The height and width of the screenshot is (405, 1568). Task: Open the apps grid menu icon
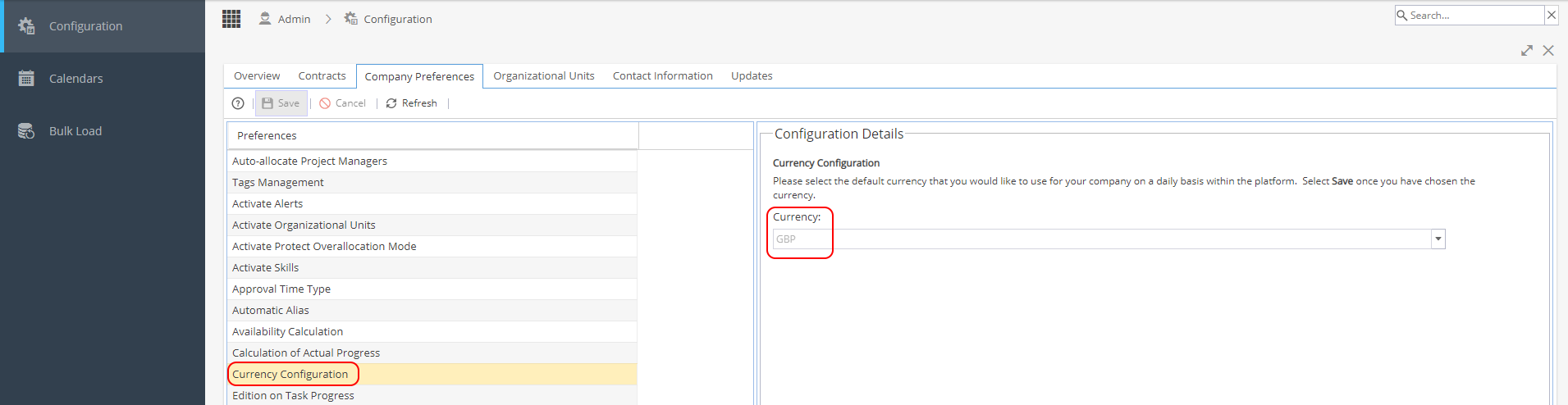(231, 19)
